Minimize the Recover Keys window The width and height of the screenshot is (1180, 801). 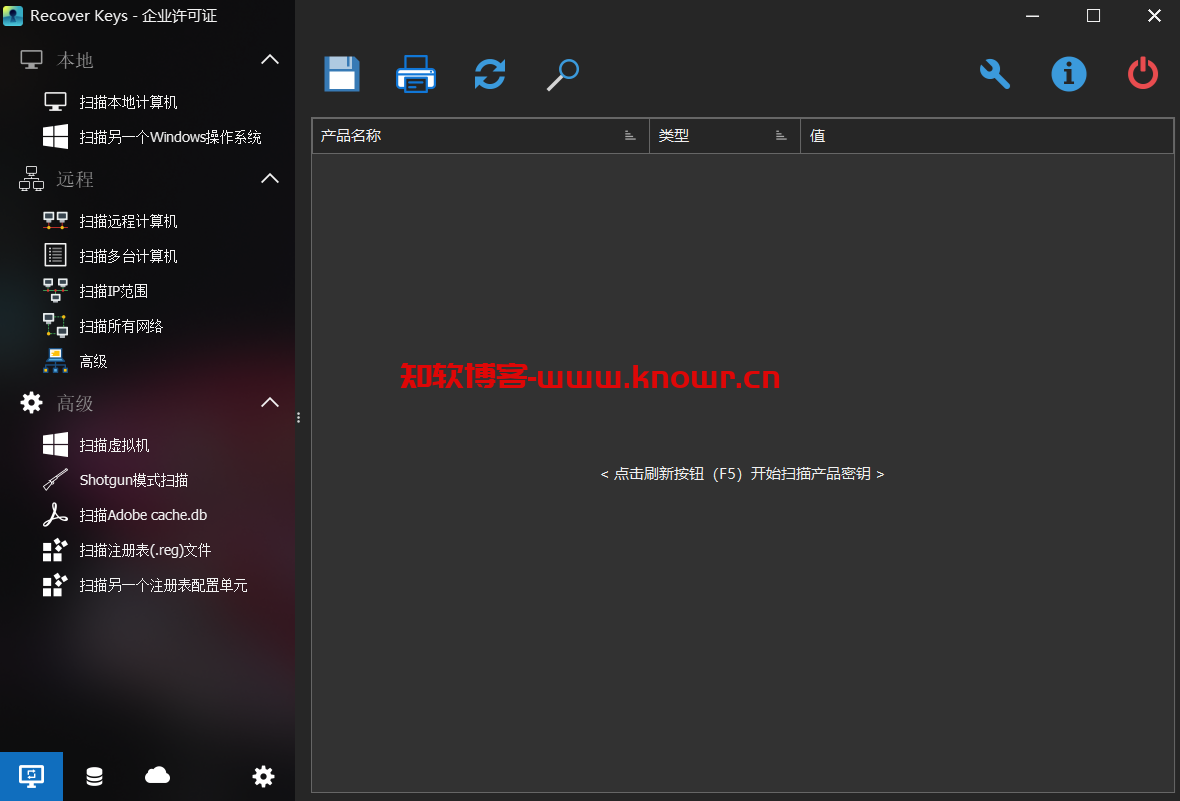coord(1032,16)
